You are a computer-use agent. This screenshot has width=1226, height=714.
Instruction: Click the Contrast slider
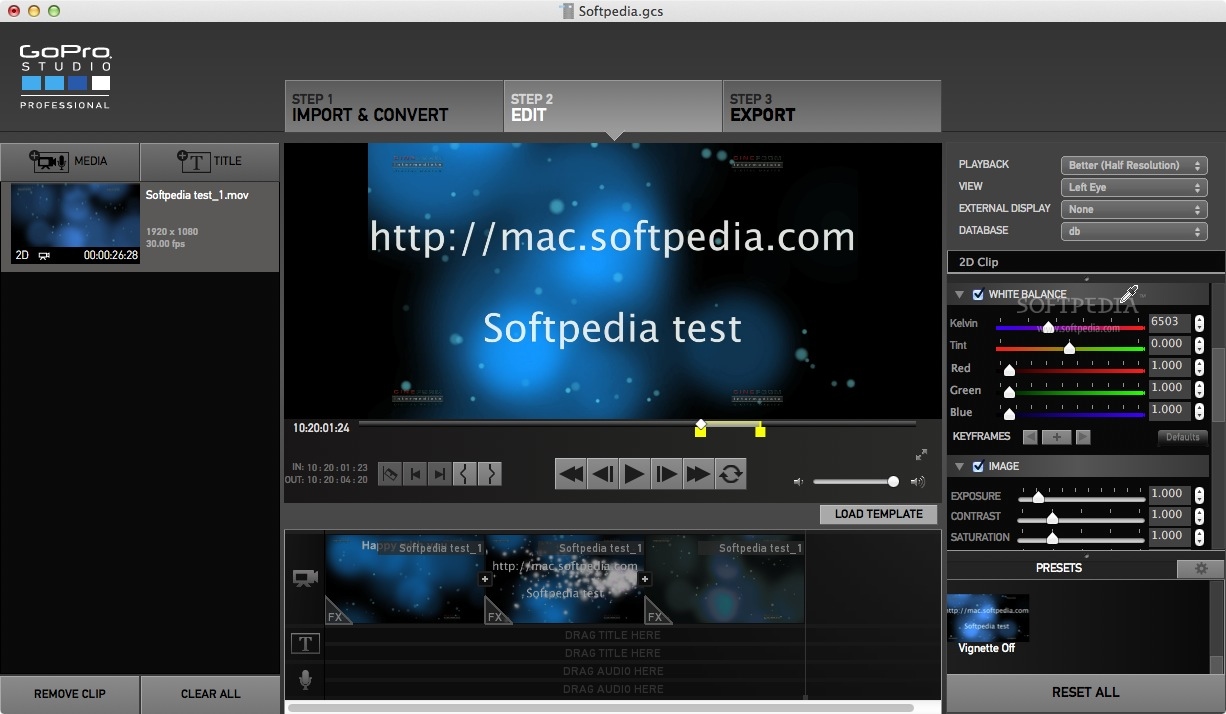1081,519
